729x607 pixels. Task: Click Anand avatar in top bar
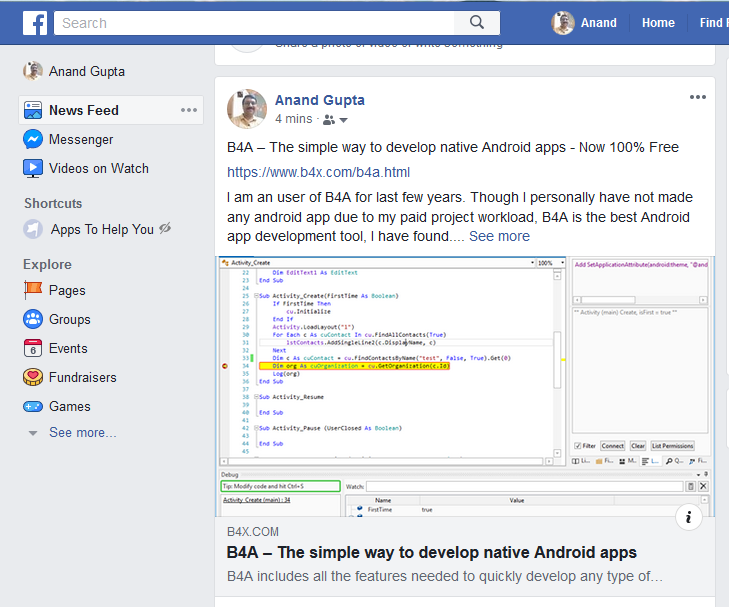coord(563,23)
